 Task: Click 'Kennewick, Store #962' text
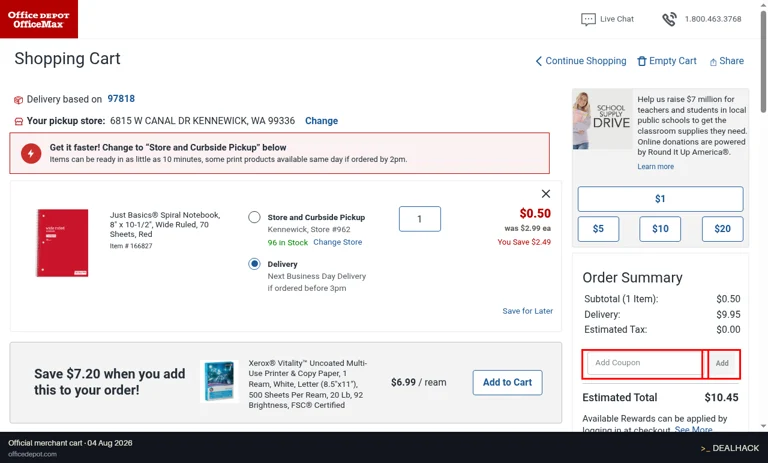(309, 229)
